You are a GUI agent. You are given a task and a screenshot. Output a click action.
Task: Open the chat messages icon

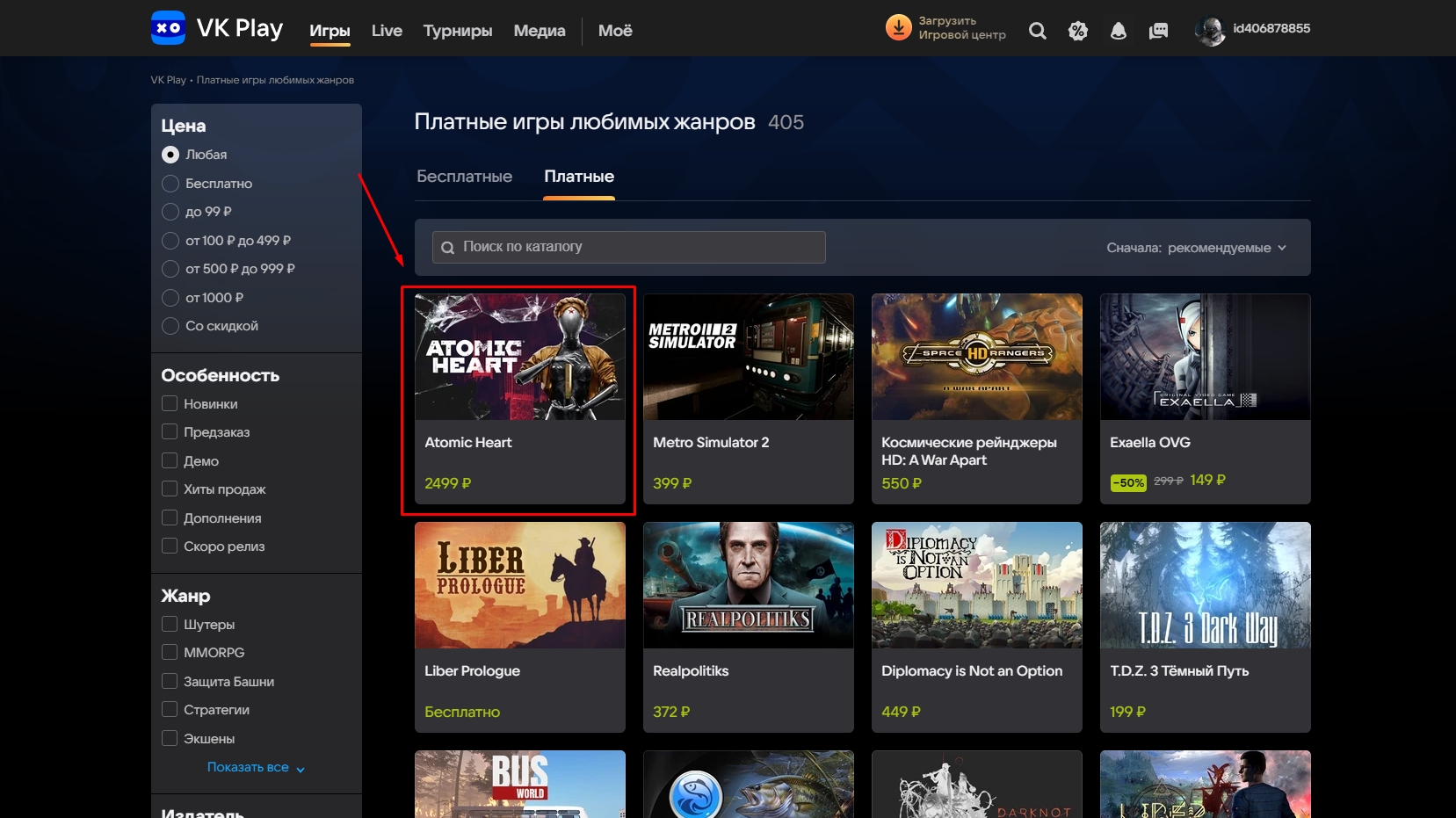[1159, 31]
